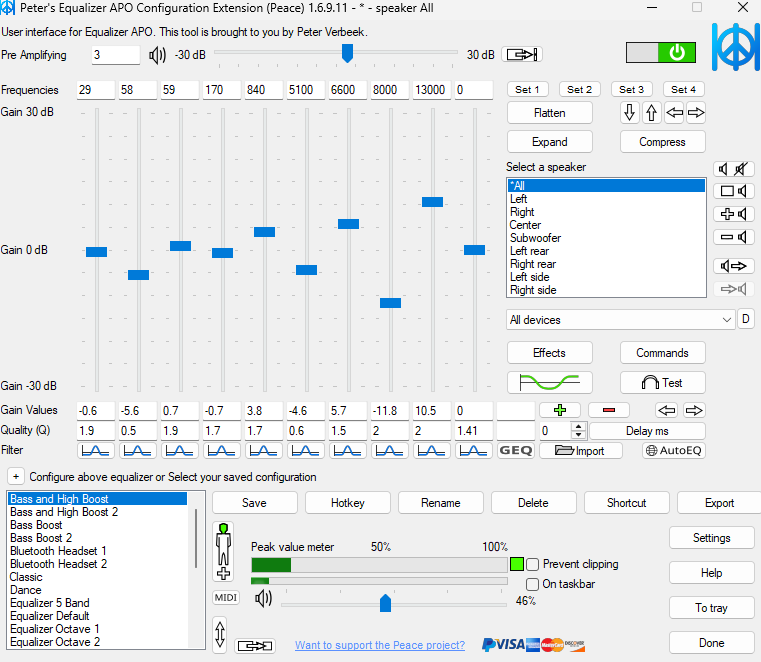761x662 pixels.
Task: Open AutoEQ
Action: coord(673,450)
